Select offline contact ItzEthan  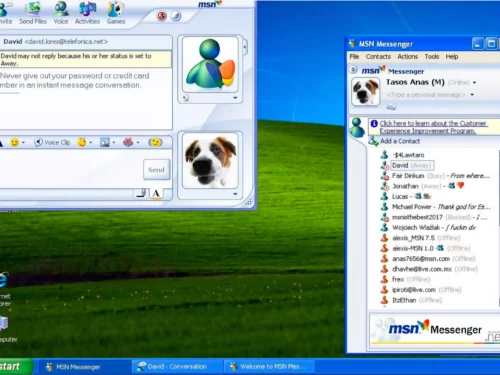click(x=411, y=300)
